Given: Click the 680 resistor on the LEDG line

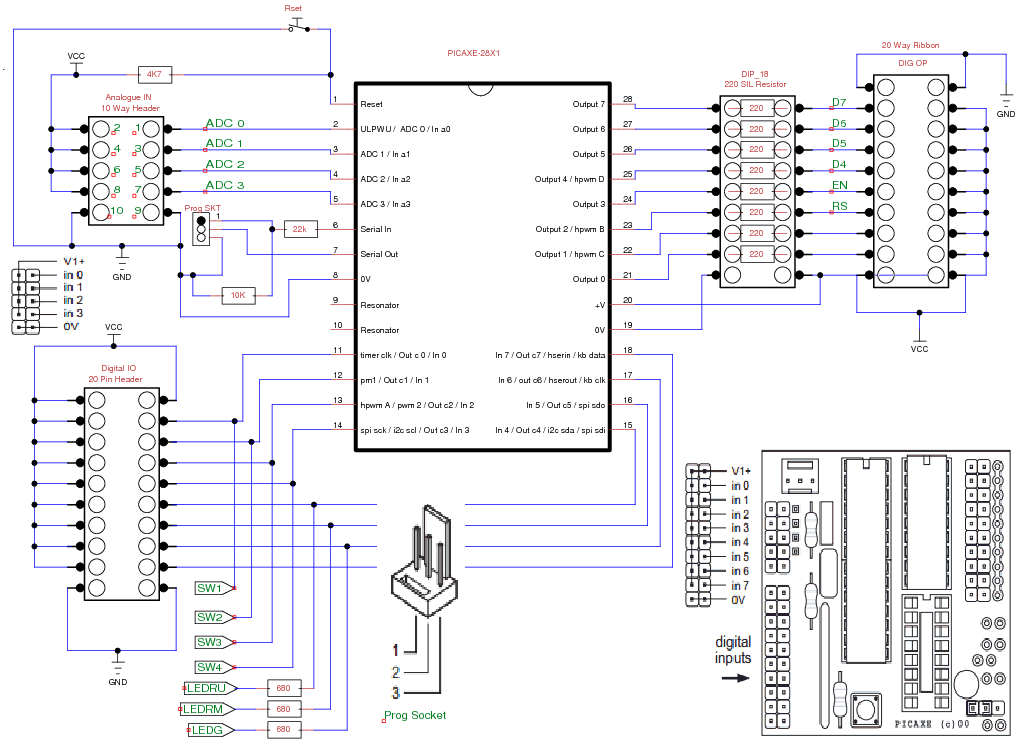Looking at the screenshot, I should pyautogui.click(x=283, y=729).
